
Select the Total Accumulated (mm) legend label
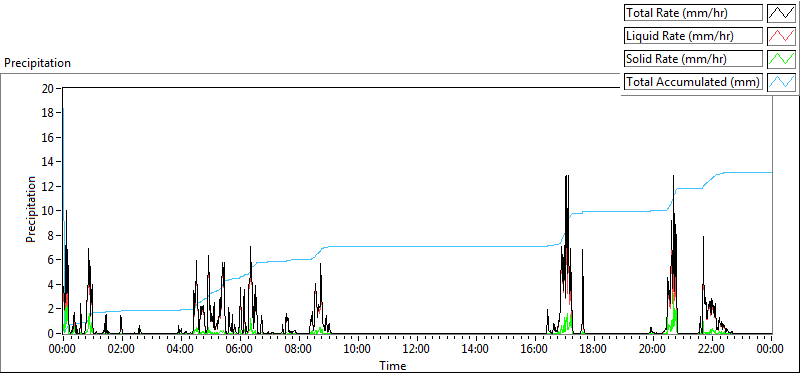(x=693, y=82)
